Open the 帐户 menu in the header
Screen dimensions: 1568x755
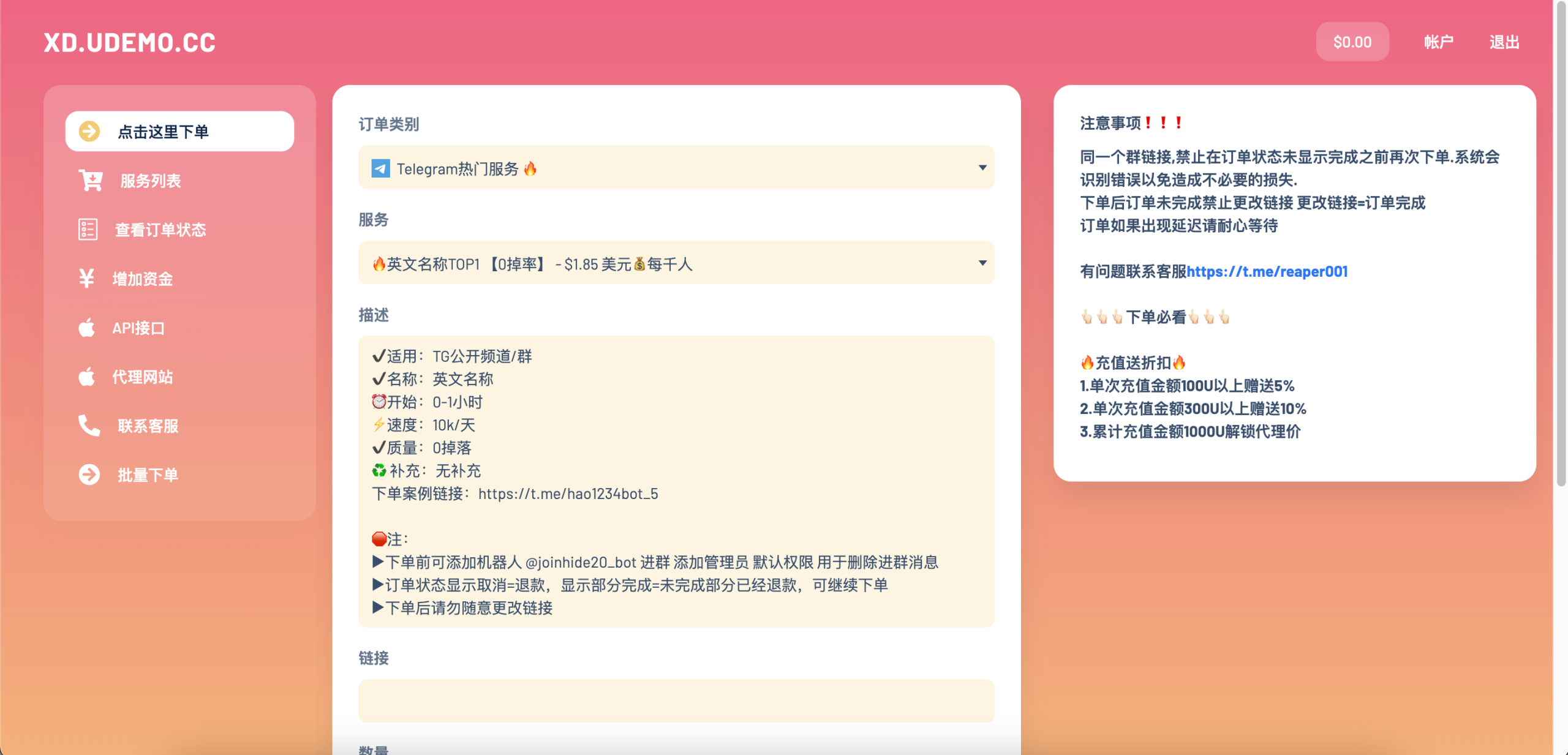click(1438, 42)
